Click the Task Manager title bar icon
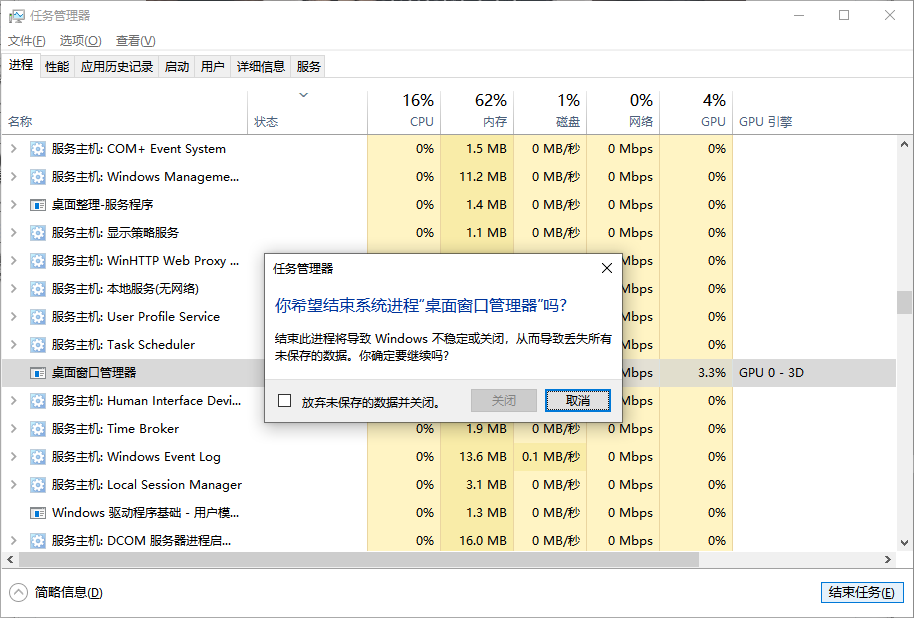Screen dimensions: 914x618 point(16,16)
